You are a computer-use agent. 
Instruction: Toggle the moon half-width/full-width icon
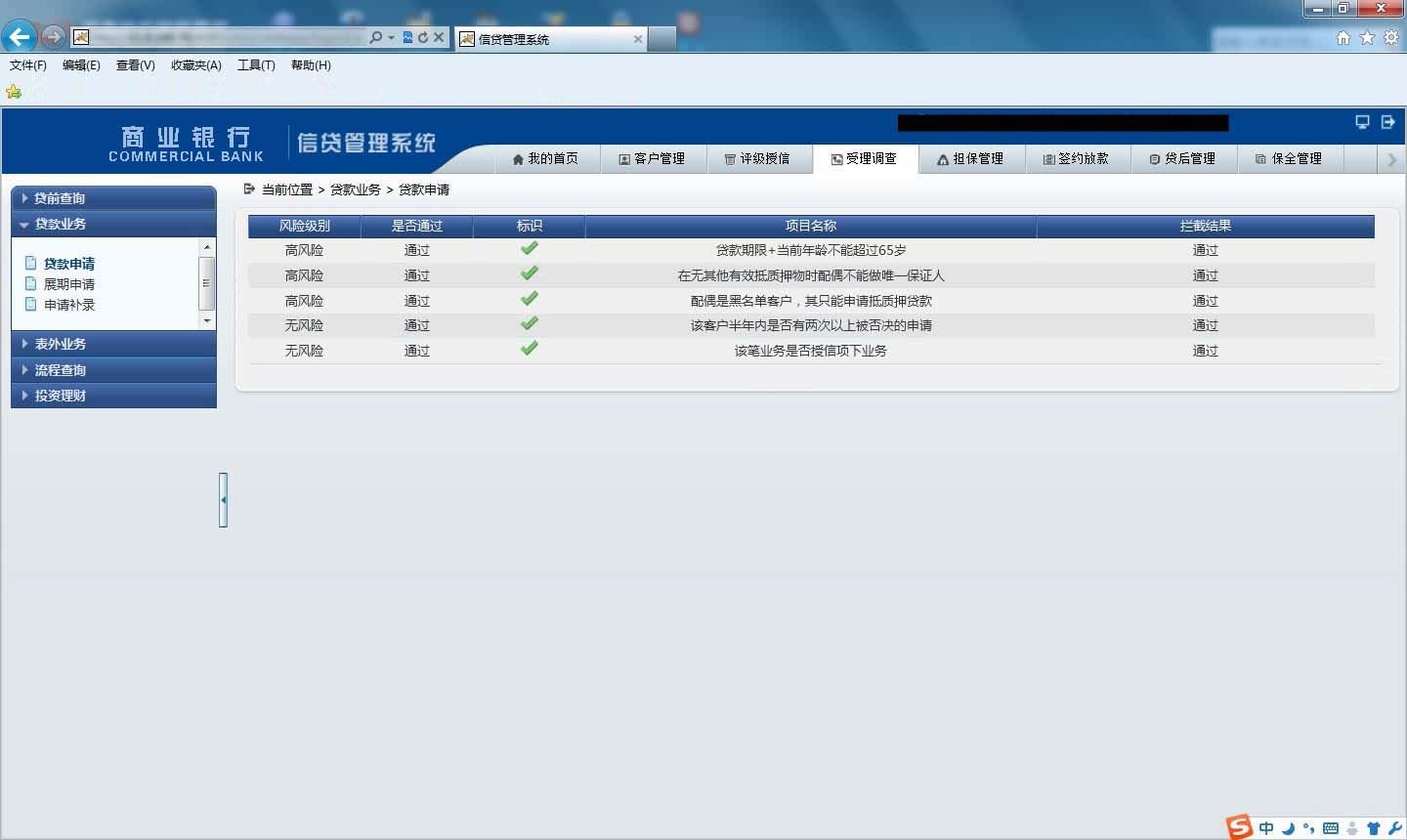1288,828
